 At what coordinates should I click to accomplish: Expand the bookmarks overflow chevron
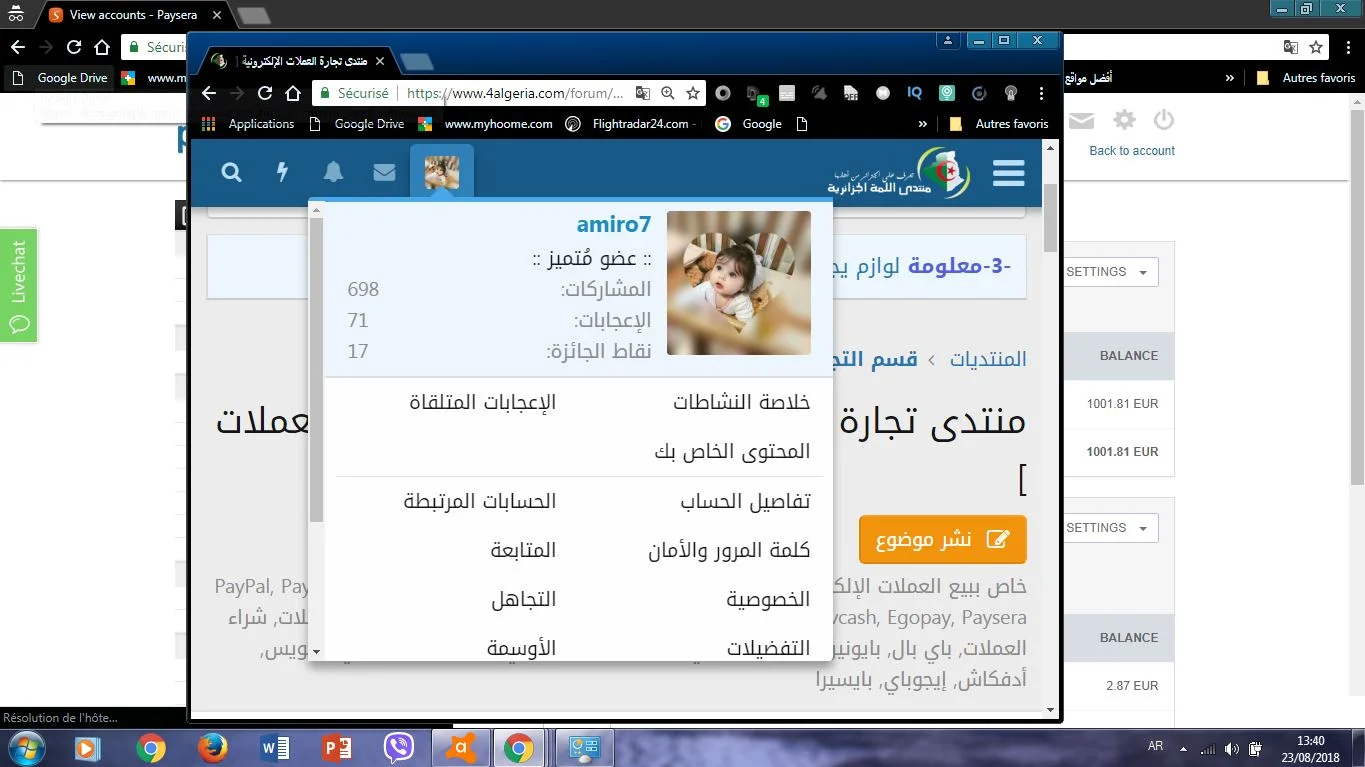click(922, 124)
